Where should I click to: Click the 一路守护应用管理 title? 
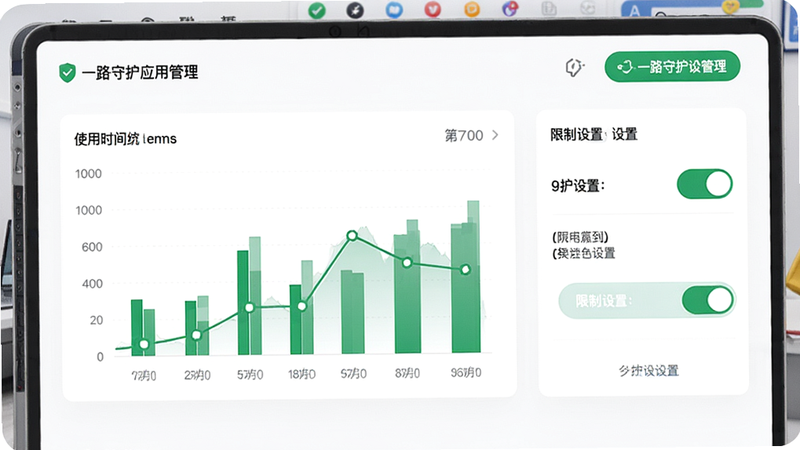click(140, 72)
